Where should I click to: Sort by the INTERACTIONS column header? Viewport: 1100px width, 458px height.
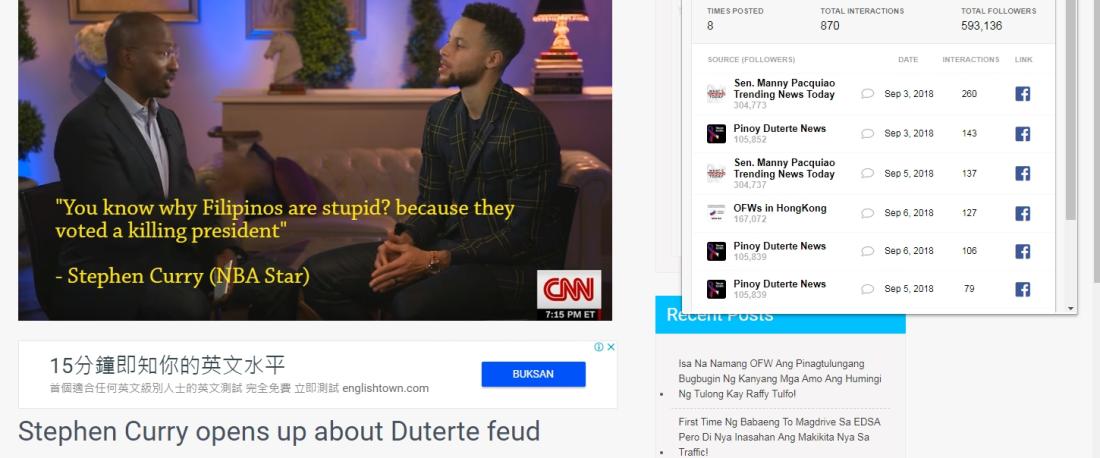970,60
